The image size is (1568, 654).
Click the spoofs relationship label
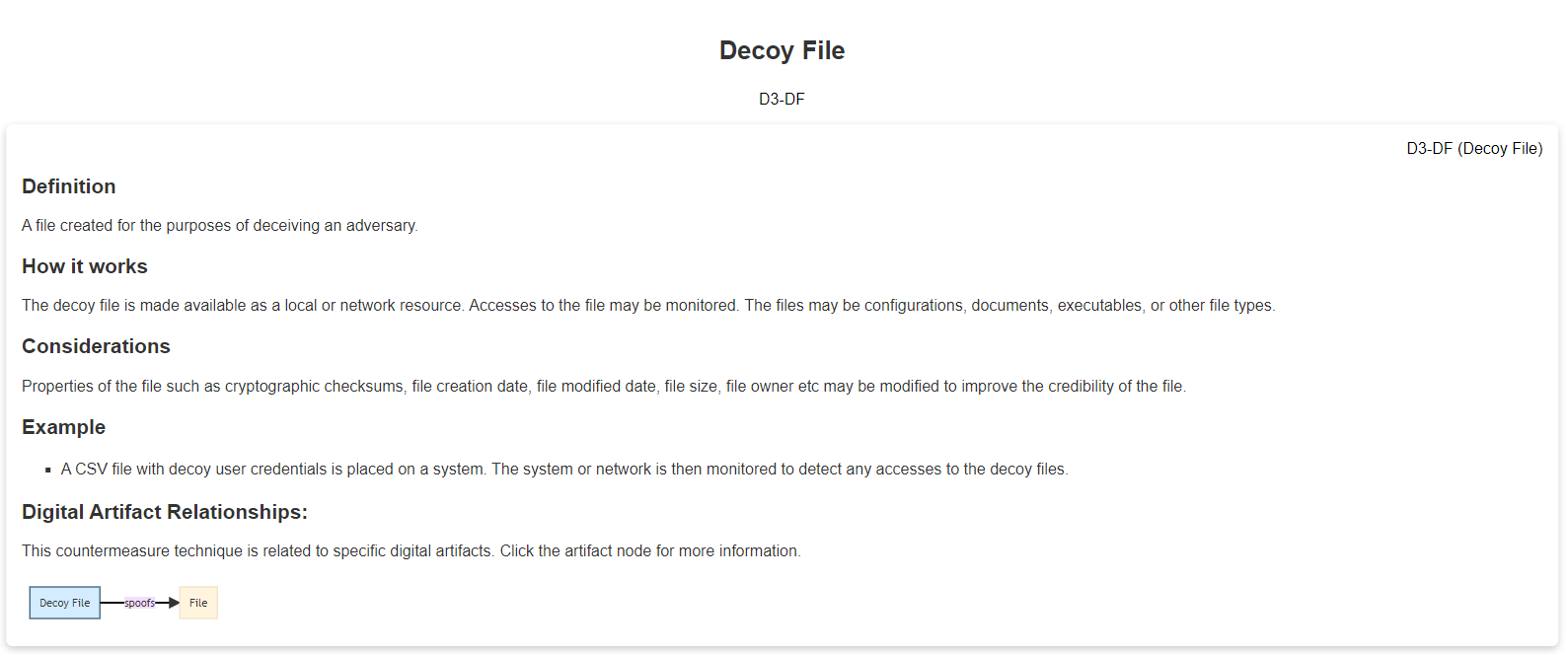tap(139, 603)
